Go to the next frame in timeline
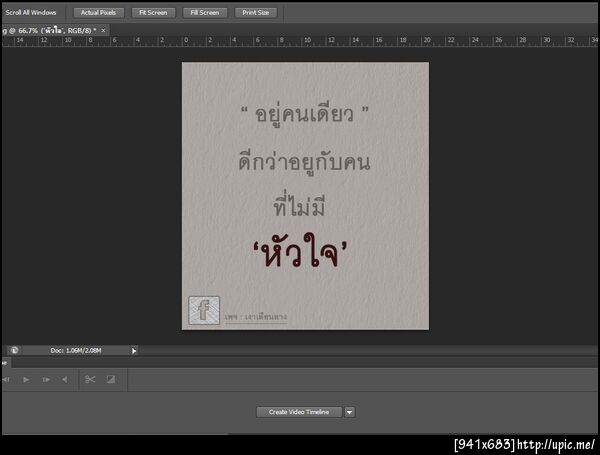600x455 pixels. (x=46, y=380)
